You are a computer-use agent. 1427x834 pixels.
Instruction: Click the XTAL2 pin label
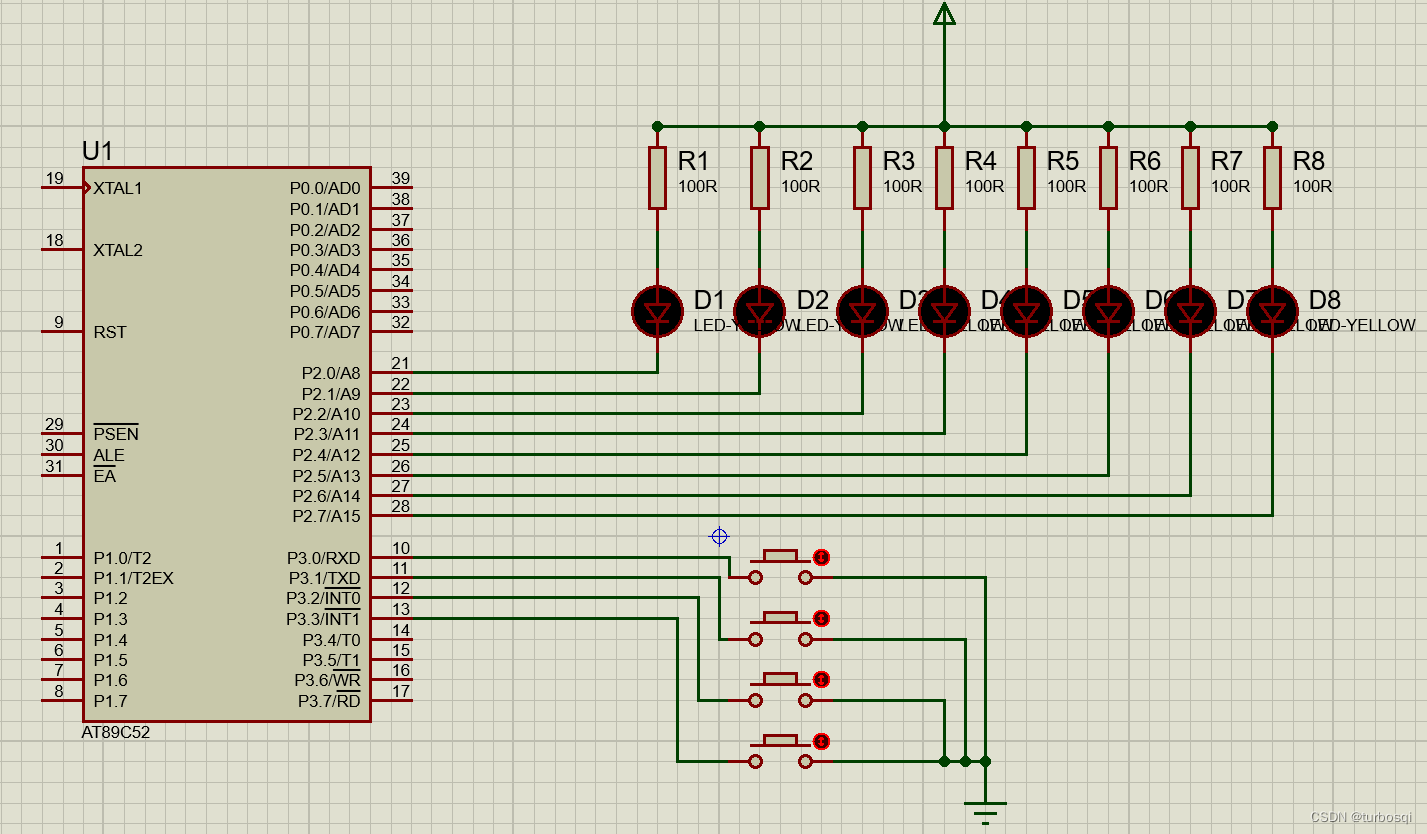118,250
